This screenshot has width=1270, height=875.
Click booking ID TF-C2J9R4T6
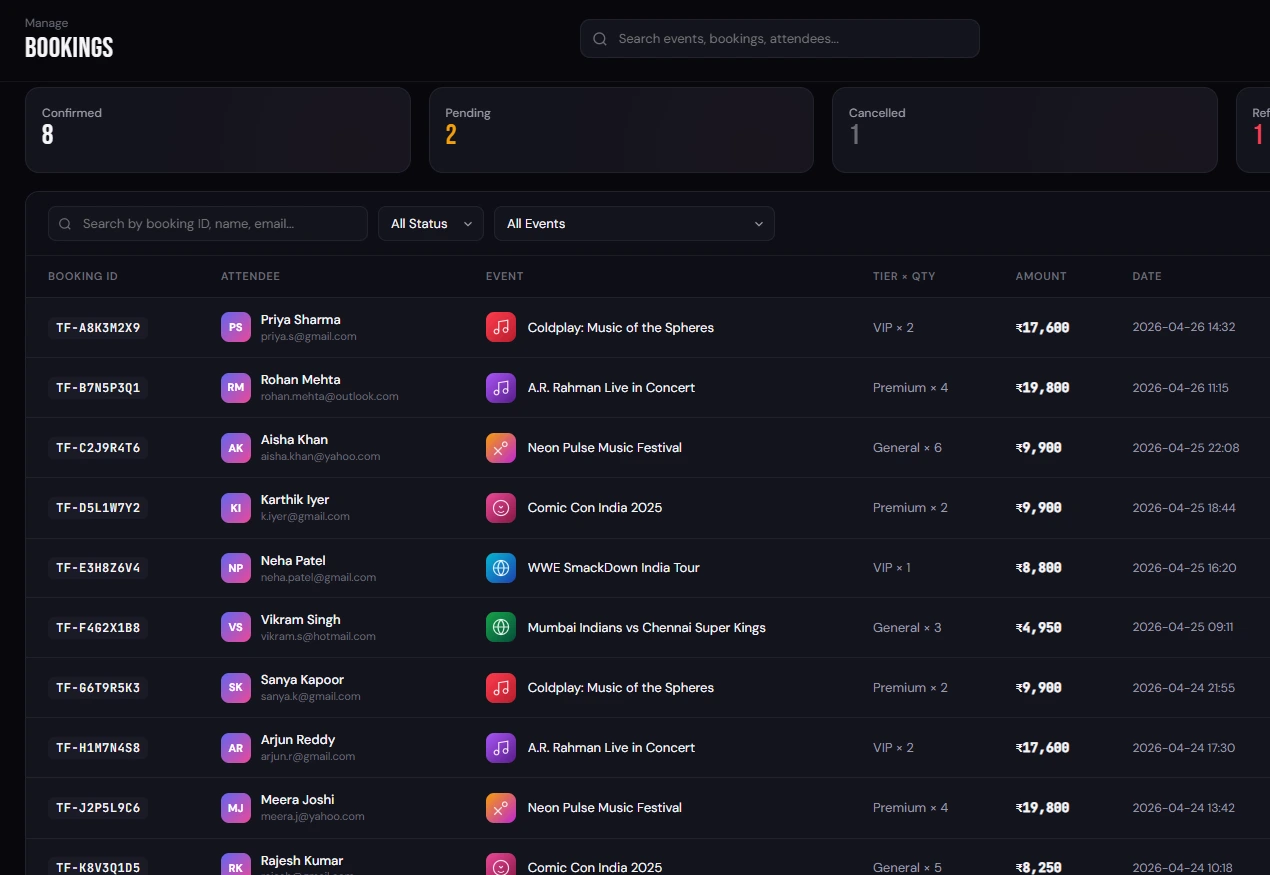pos(98,447)
